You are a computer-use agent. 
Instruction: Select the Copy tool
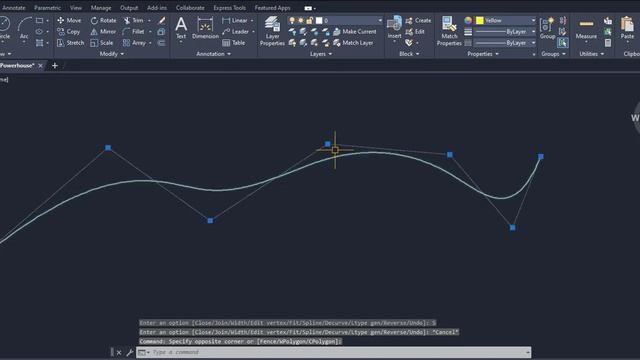click(69, 31)
